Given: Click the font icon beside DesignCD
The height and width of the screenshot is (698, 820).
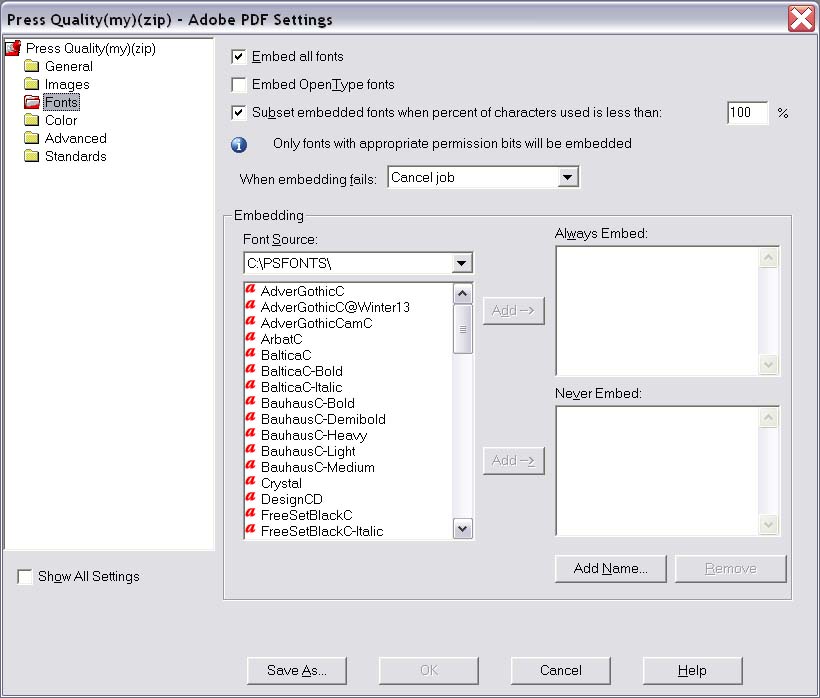Looking at the screenshot, I should (250, 497).
